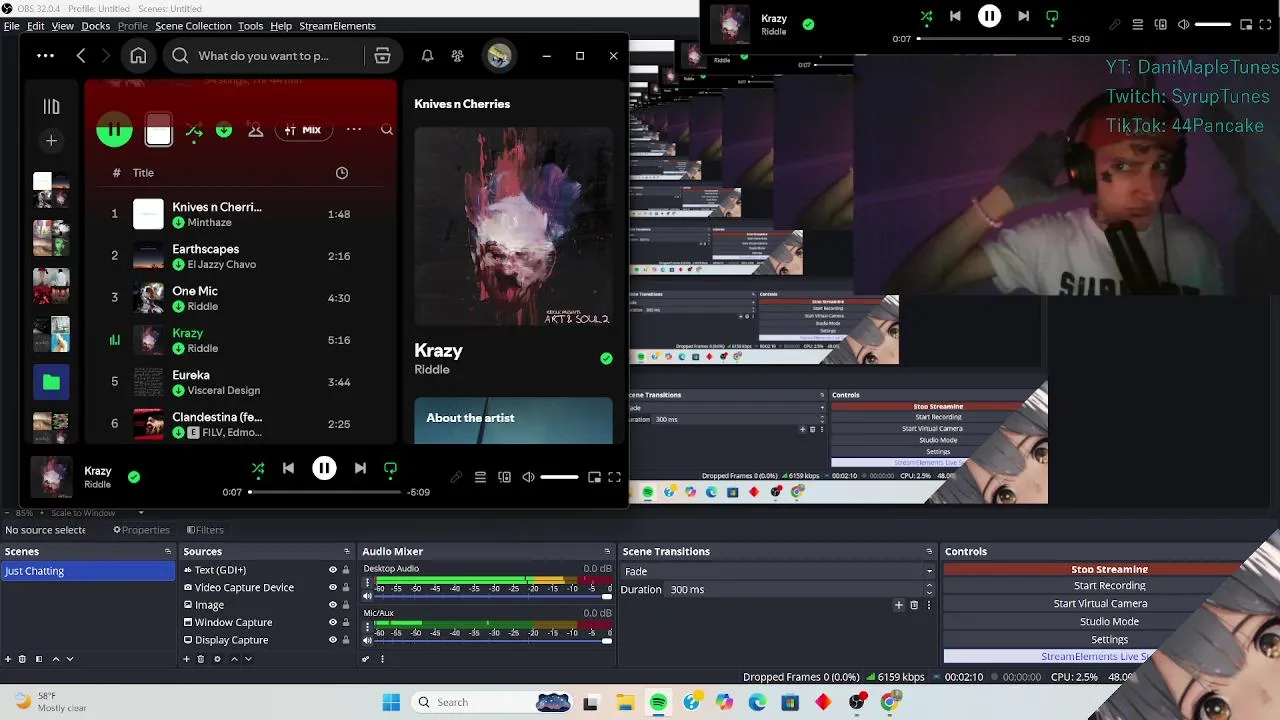Open miniplayer from Spotify window bar
This screenshot has width=1280, height=720.
[594, 477]
